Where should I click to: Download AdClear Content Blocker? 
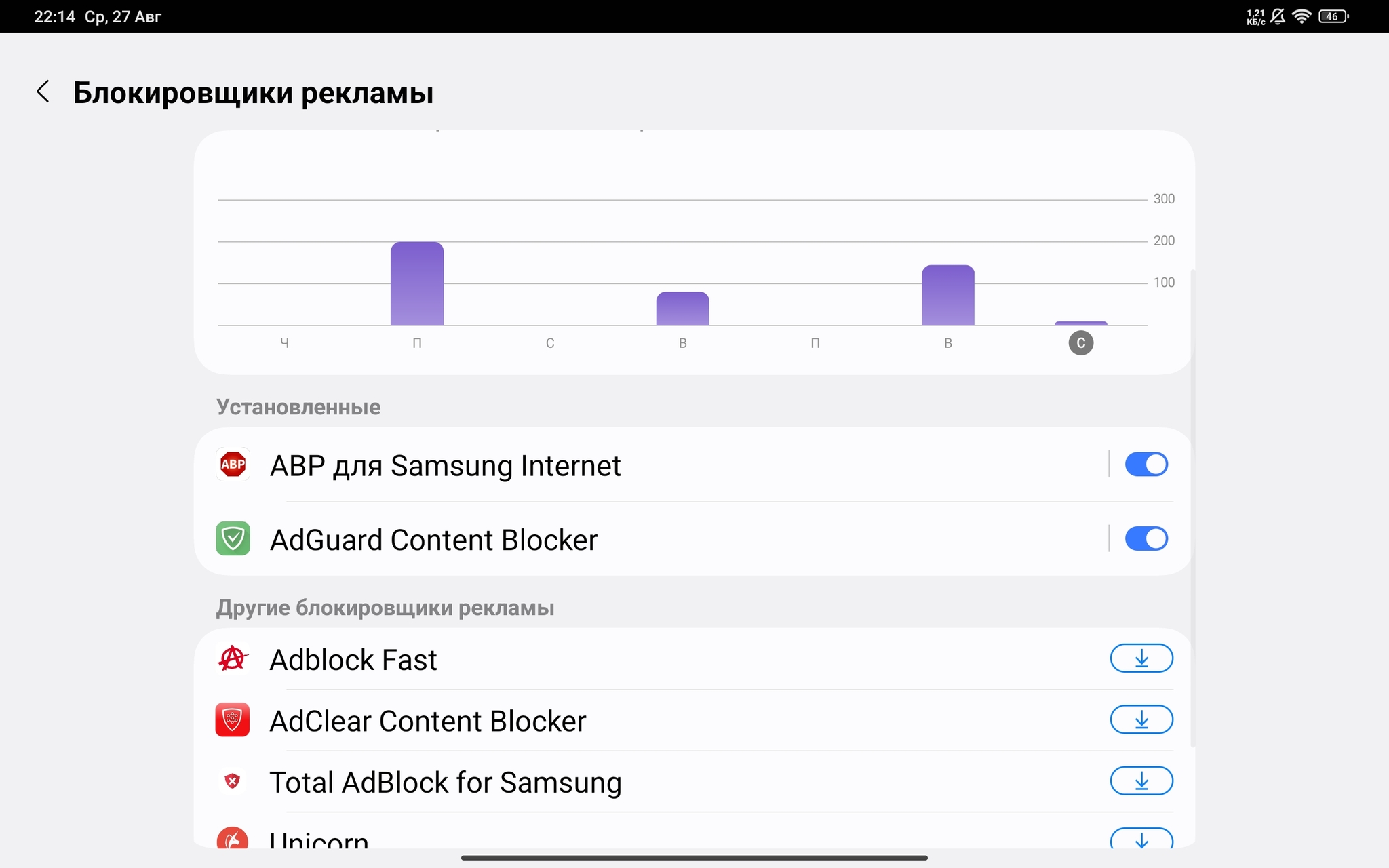pyautogui.click(x=1141, y=719)
